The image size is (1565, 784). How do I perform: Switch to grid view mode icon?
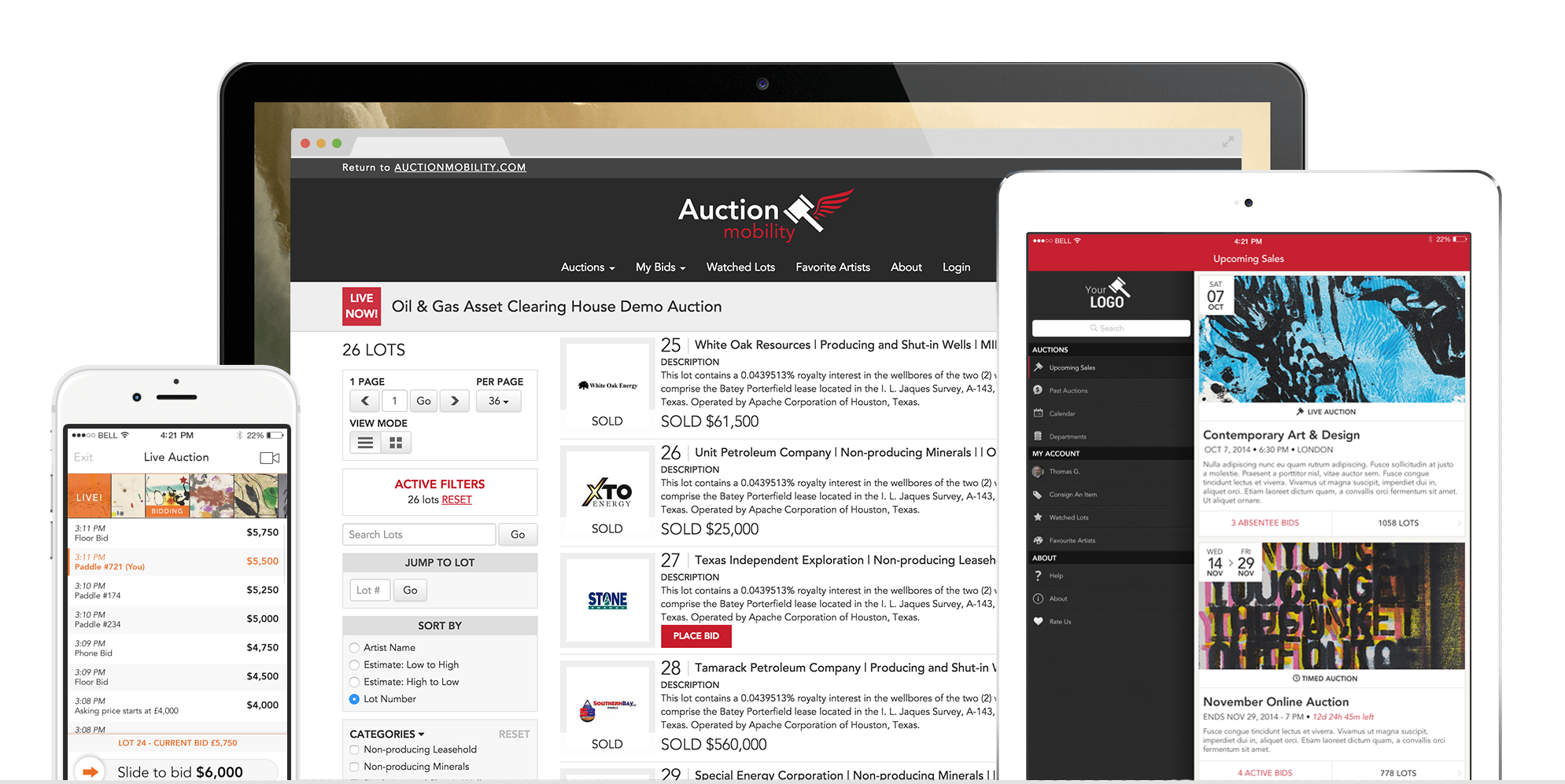point(396,444)
